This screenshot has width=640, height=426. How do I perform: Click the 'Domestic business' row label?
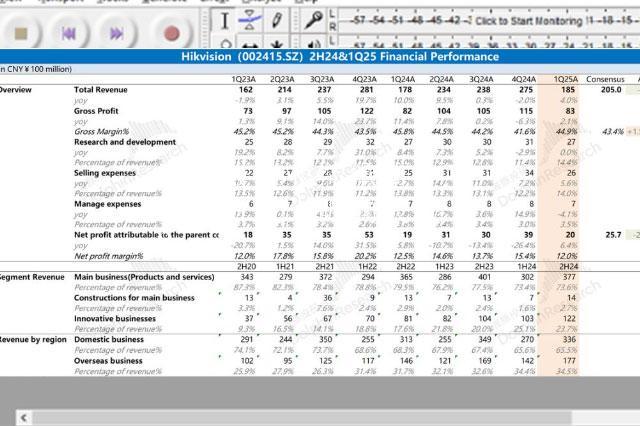click(109, 339)
